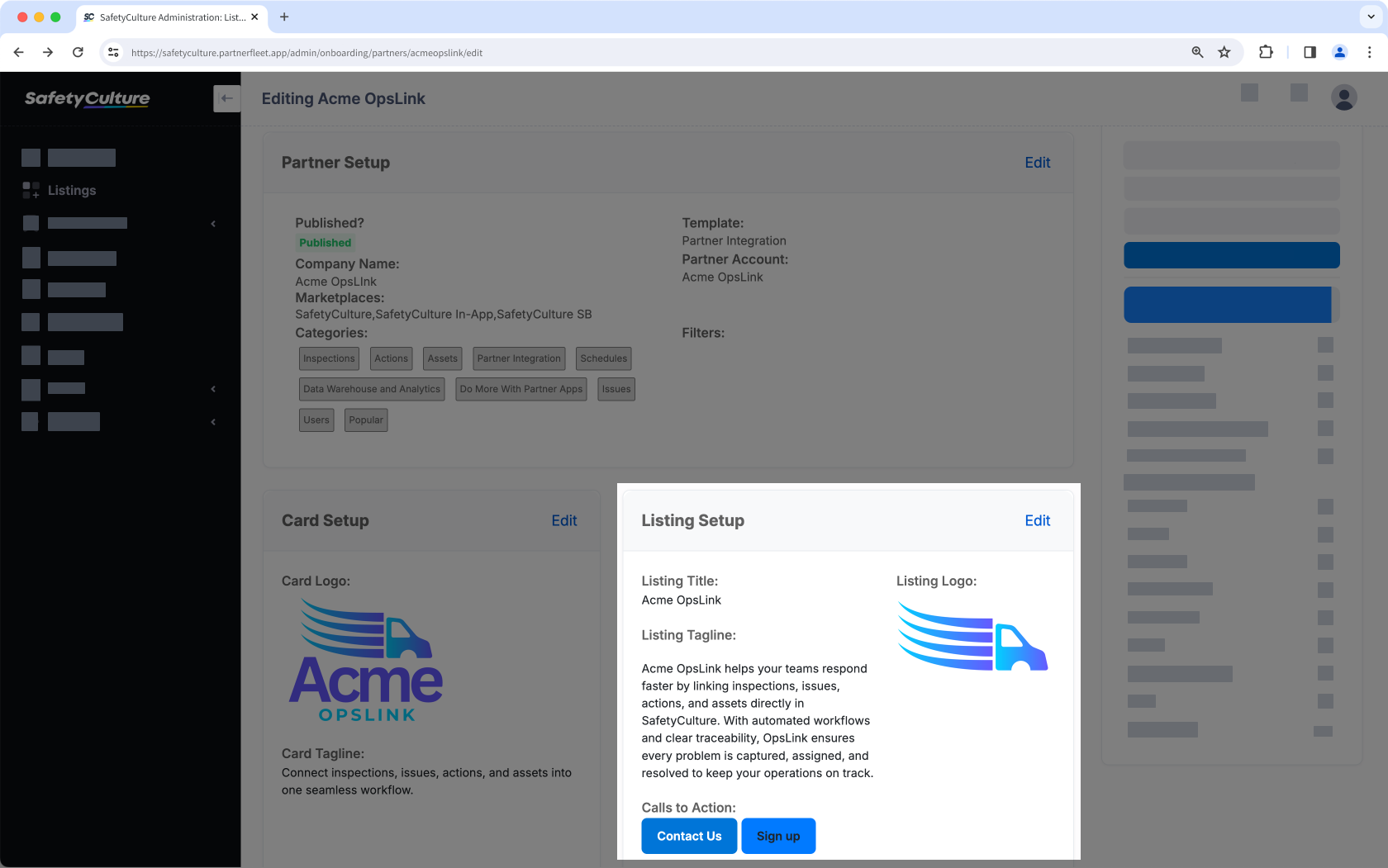
Task: Click the zoom magnifier icon in address bar
Action: [x=1197, y=52]
